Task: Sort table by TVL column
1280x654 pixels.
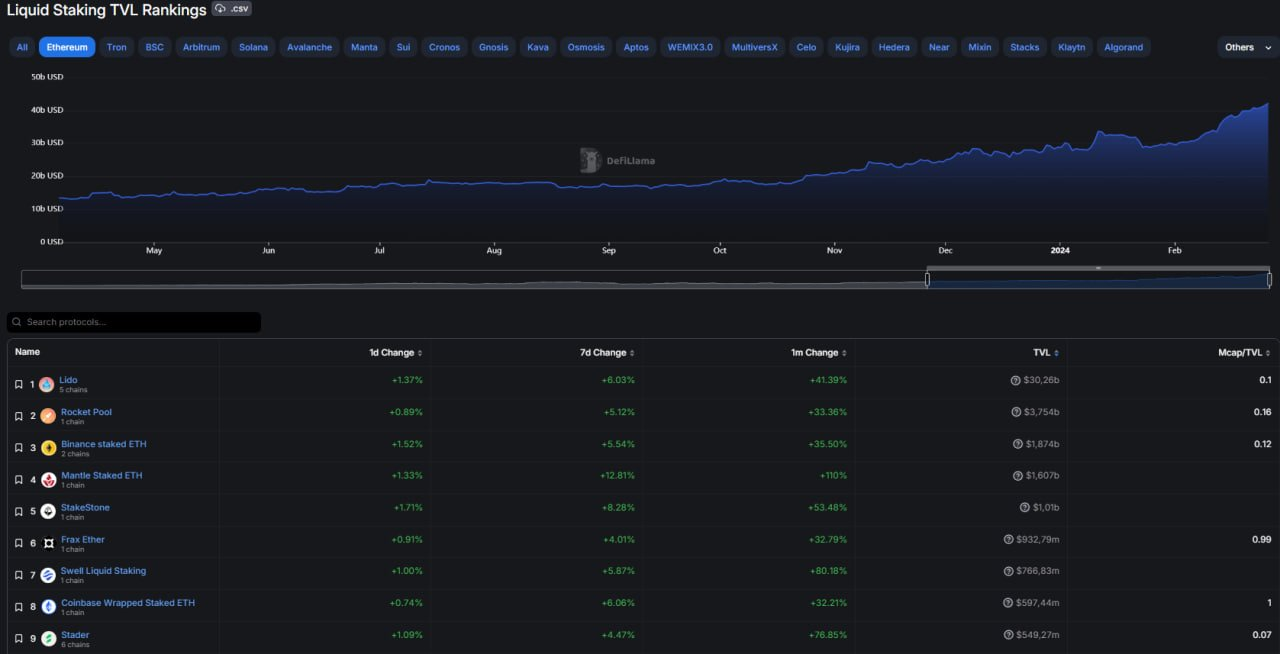Action: 1046,353
